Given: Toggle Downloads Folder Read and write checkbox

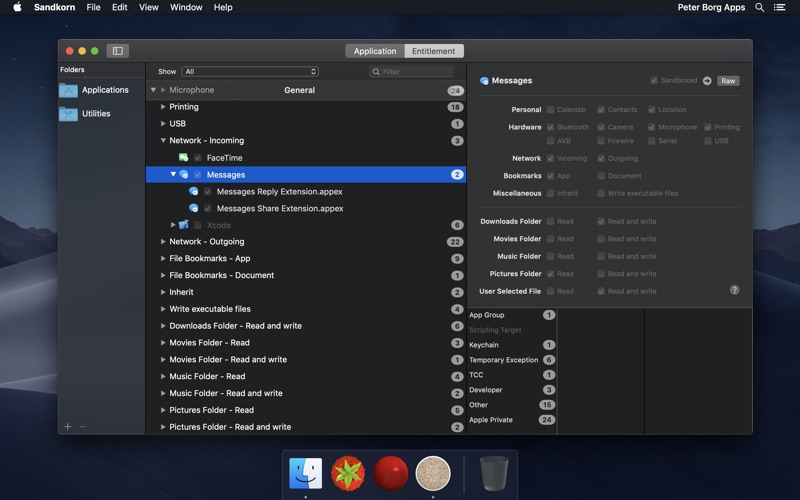Looking at the screenshot, I should point(601,221).
